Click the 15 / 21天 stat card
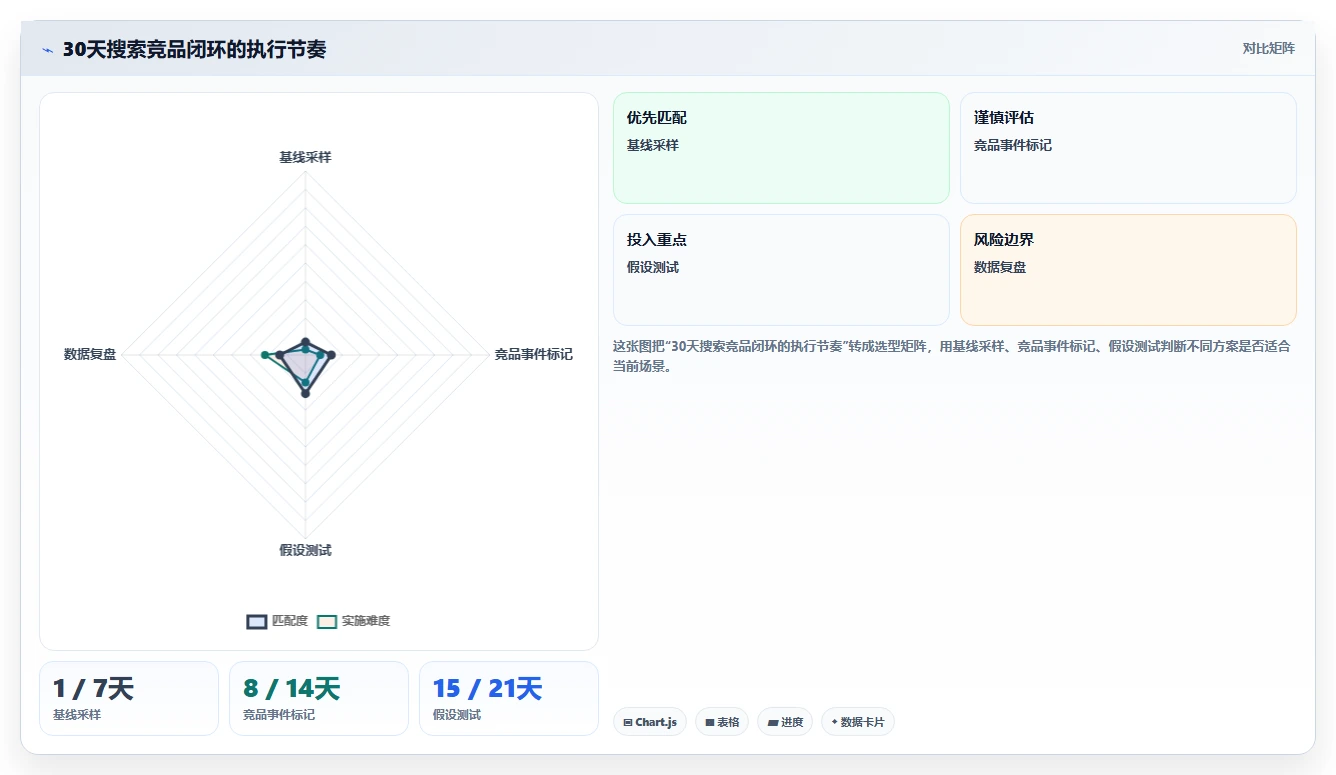This screenshot has height=775, width=1336. point(509,698)
